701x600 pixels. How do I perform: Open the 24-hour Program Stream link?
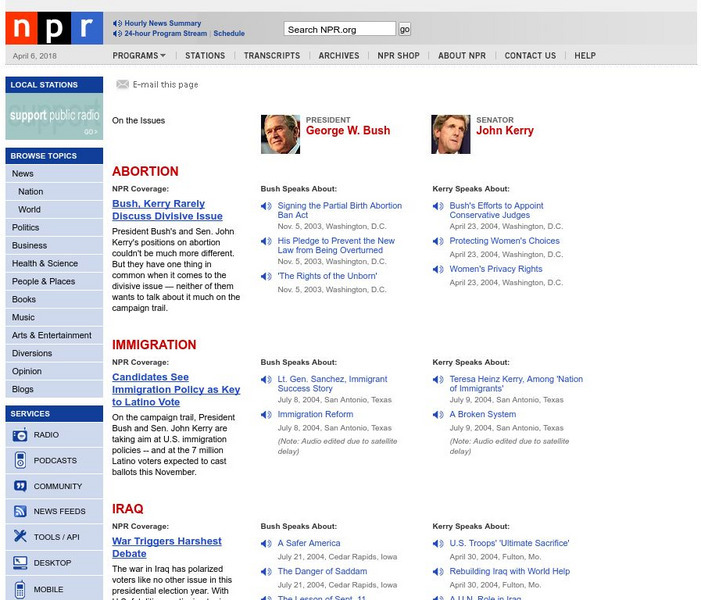click(x=165, y=34)
